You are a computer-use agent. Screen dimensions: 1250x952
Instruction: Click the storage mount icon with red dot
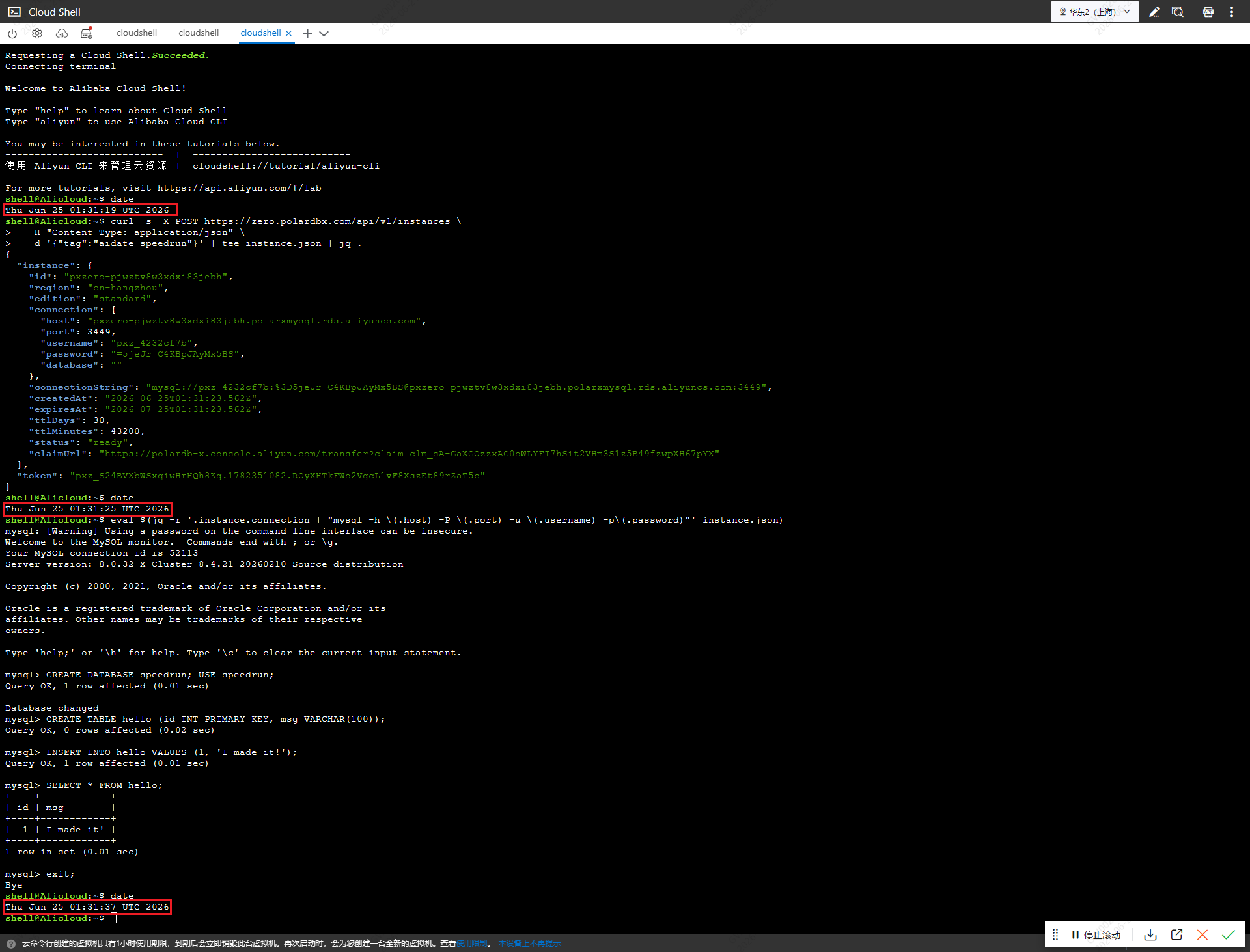[x=87, y=33]
